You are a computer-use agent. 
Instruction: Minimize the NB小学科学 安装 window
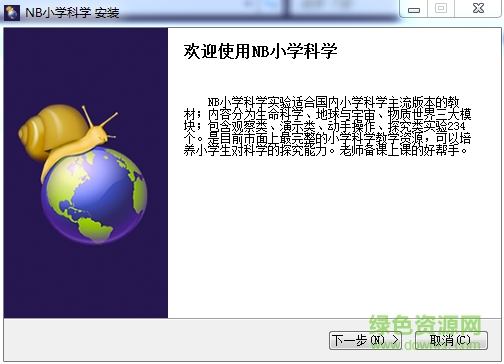tap(414, 9)
